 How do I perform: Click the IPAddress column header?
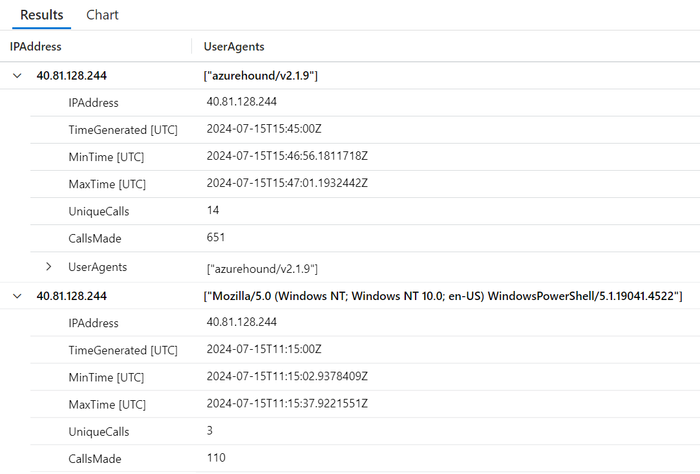click(x=36, y=47)
